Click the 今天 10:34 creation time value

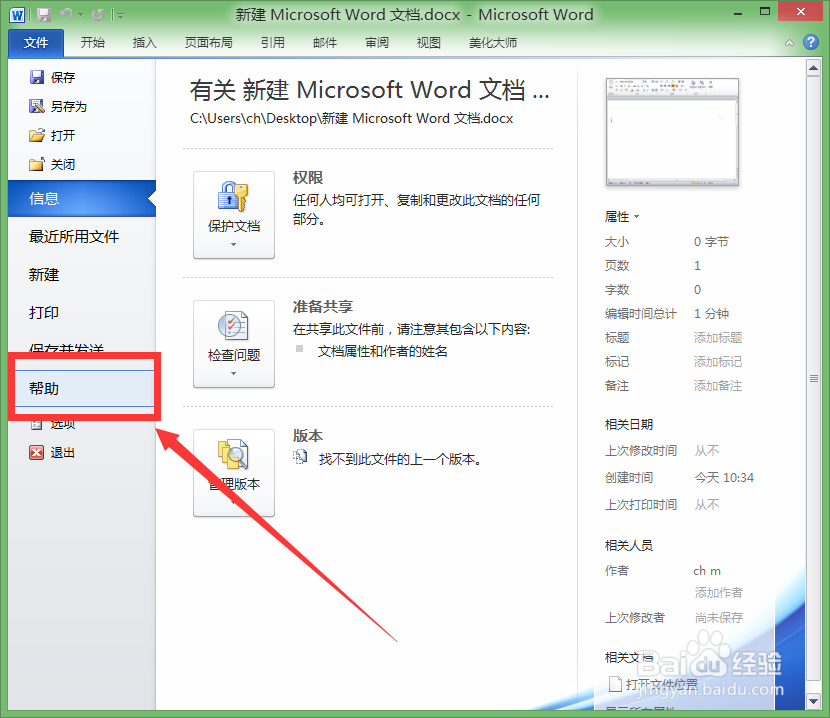pyautogui.click(x=724, y=478)
